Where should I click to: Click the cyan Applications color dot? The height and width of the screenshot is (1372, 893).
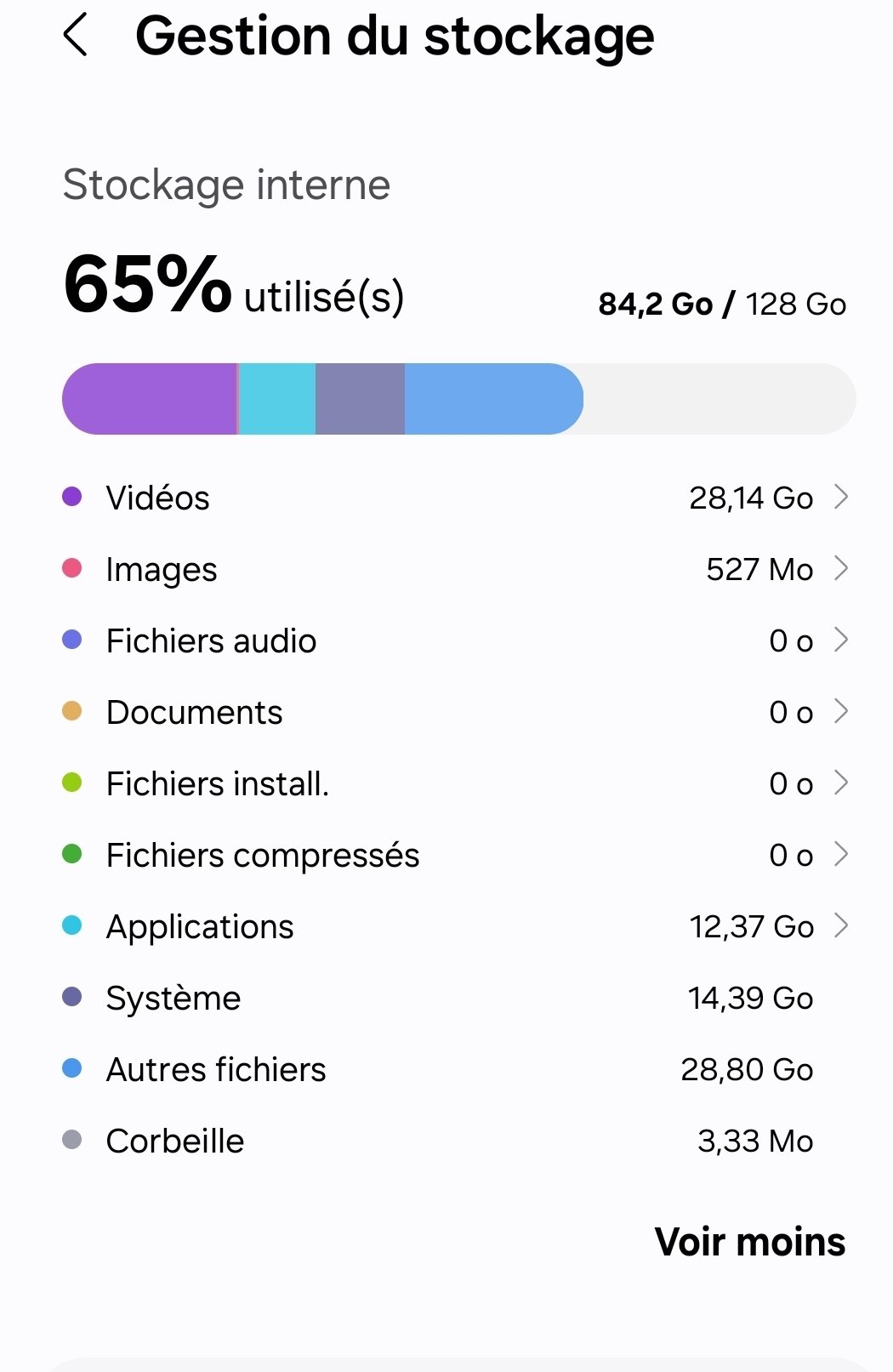(72, 925)
